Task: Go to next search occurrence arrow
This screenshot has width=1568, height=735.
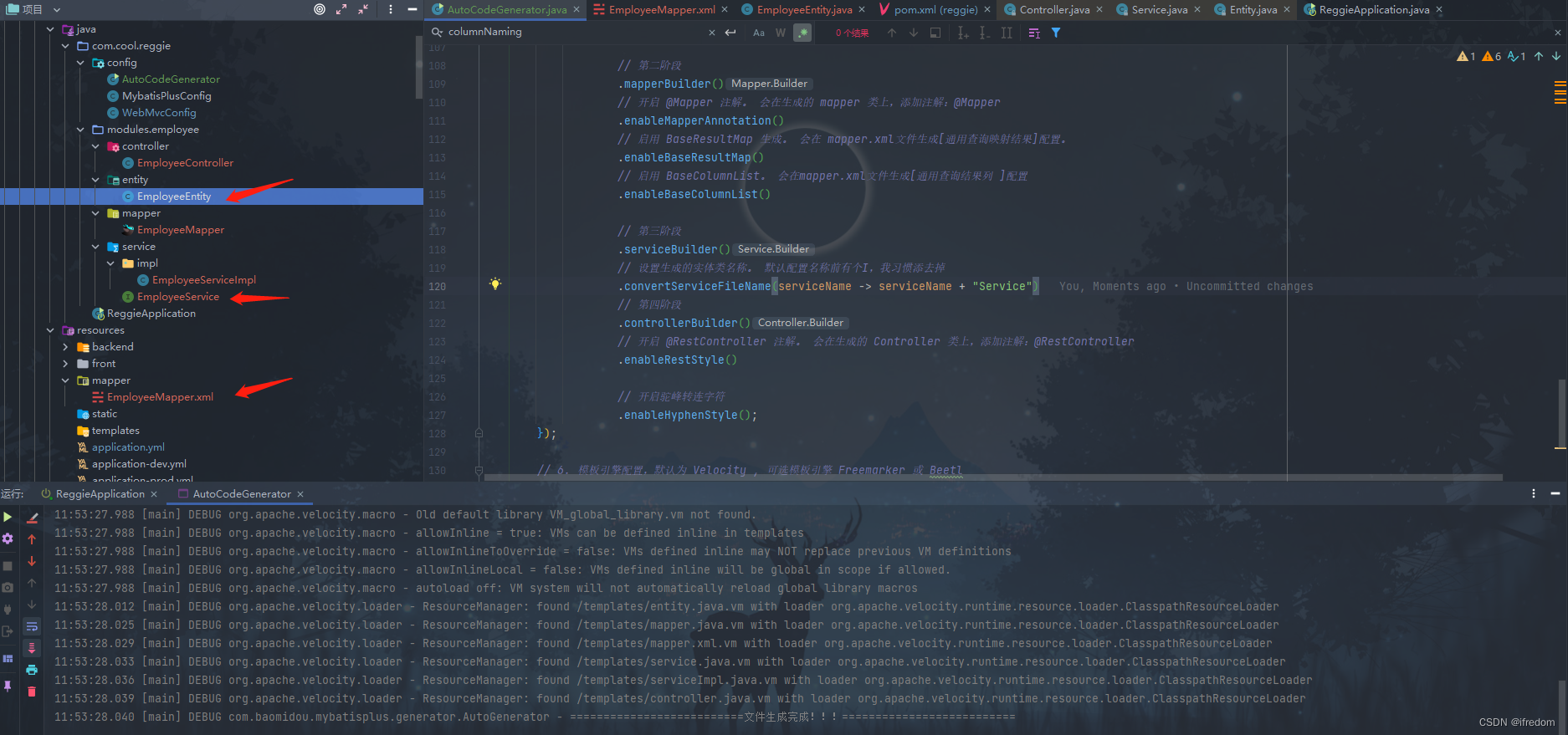Action: [914, 33]
